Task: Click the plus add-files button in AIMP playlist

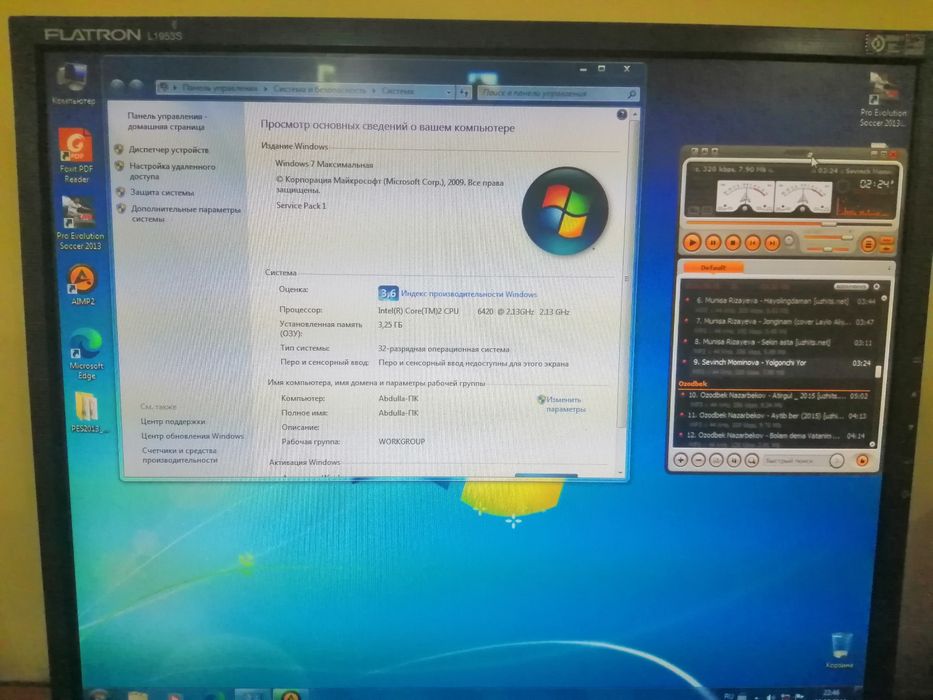Action: pos(681,460)
